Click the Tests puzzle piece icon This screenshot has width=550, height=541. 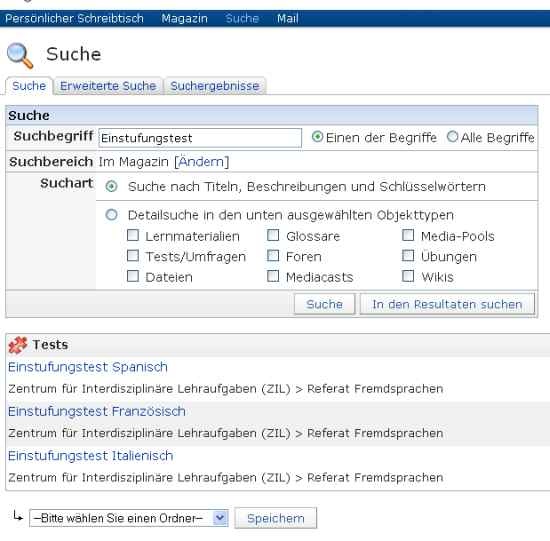pyautogui.click(x=18, y=345)
